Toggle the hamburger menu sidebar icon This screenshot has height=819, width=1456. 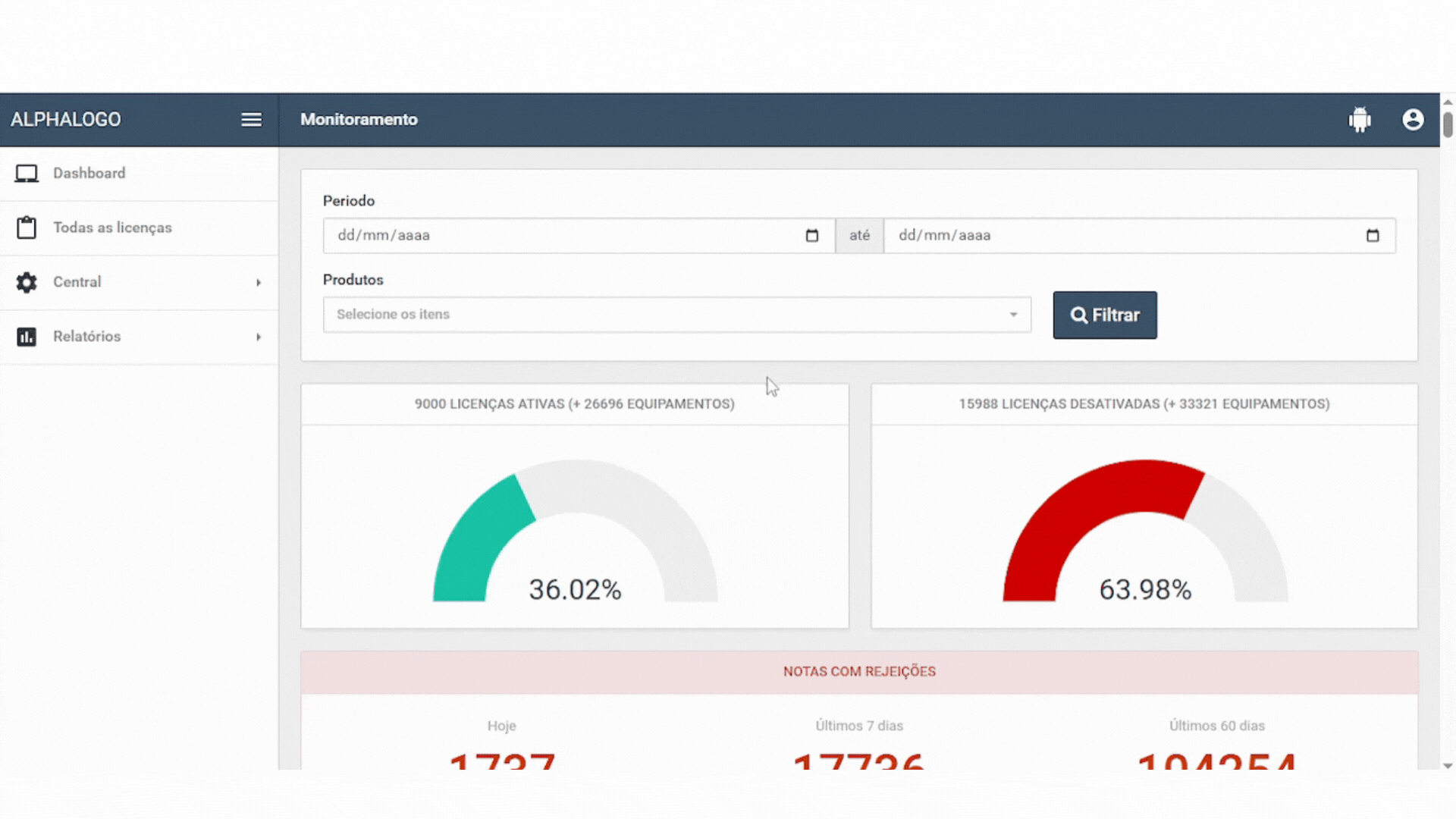(251, 120)
